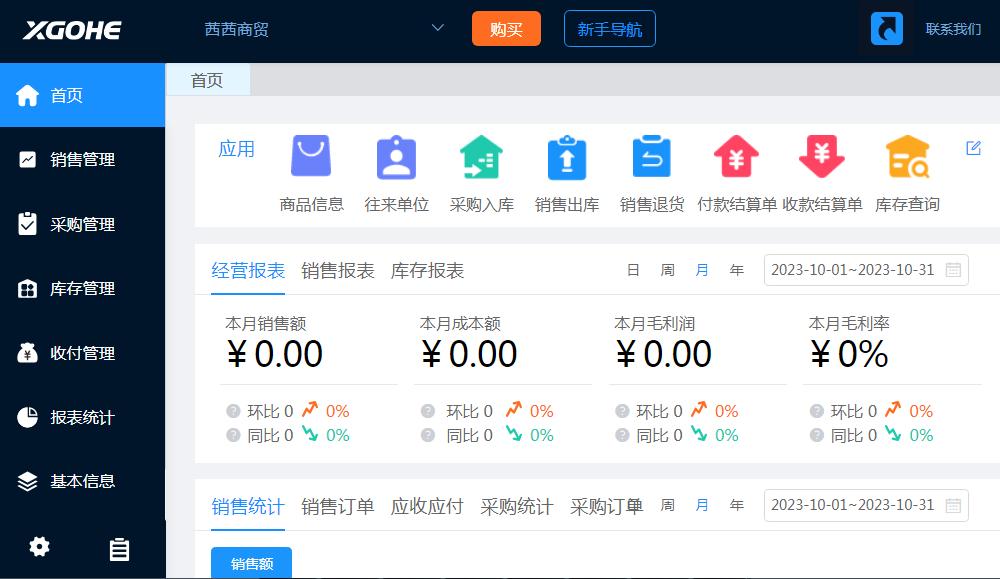Screen dimensions: 1000x579
Task: Click help icon beside 环比 under 本月毛利润
Action: tap(622, 411)
